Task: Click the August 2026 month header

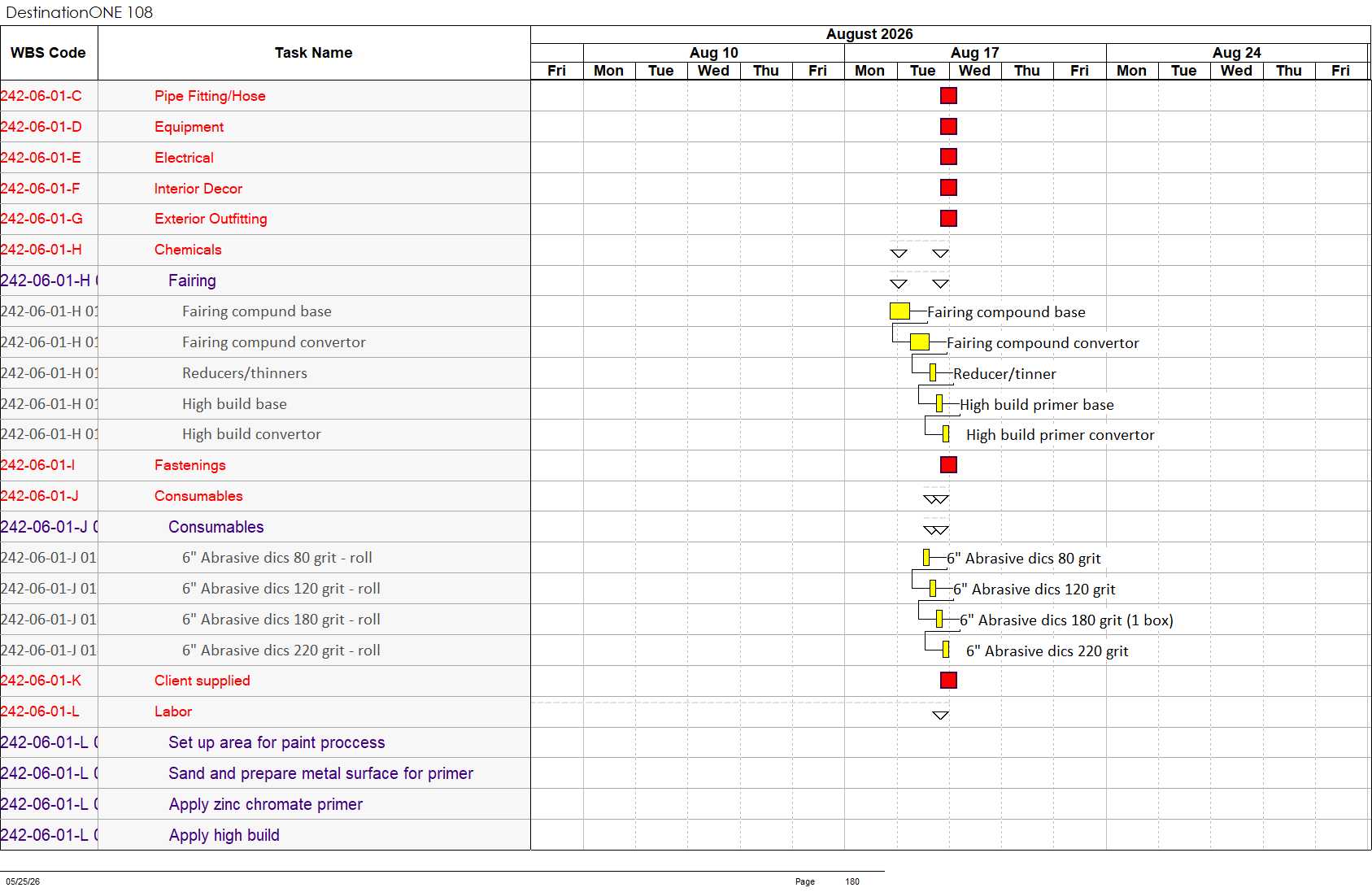Action: [x=869, y=34]
